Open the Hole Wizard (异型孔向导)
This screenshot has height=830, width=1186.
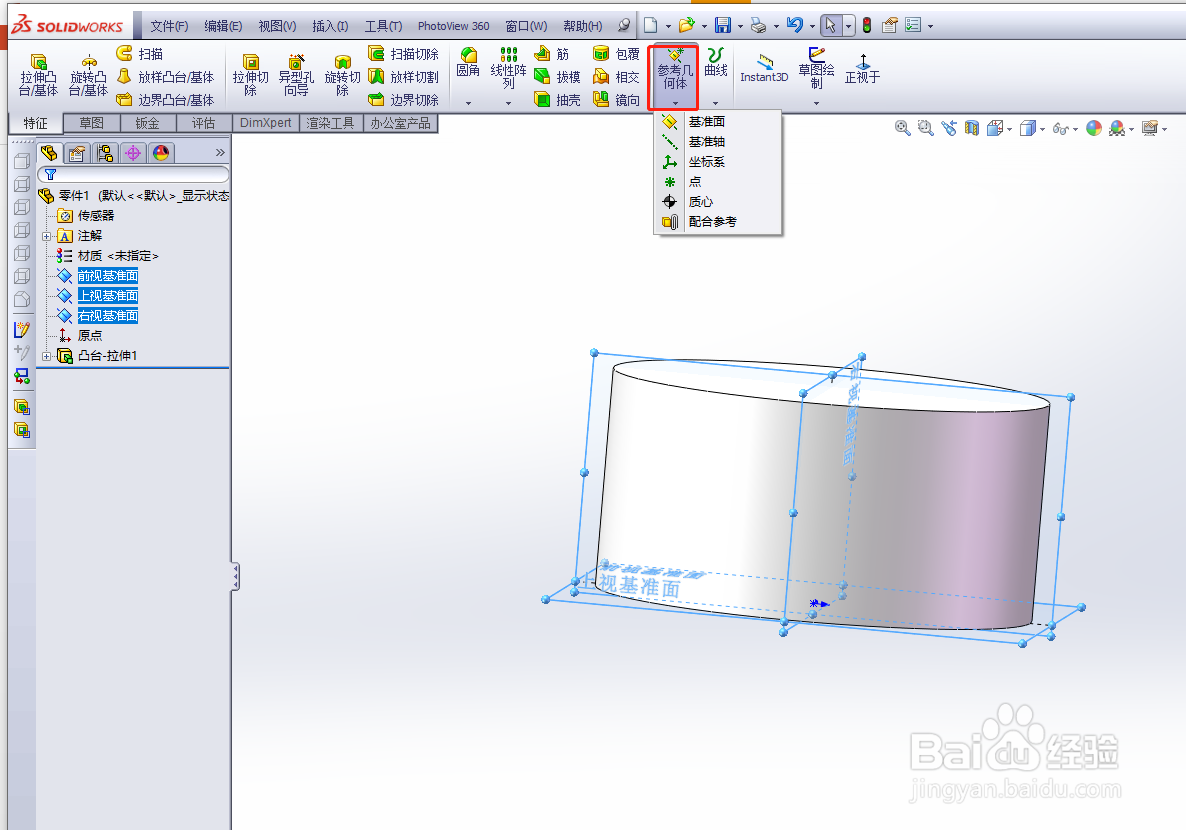click(x=296, y=75)
